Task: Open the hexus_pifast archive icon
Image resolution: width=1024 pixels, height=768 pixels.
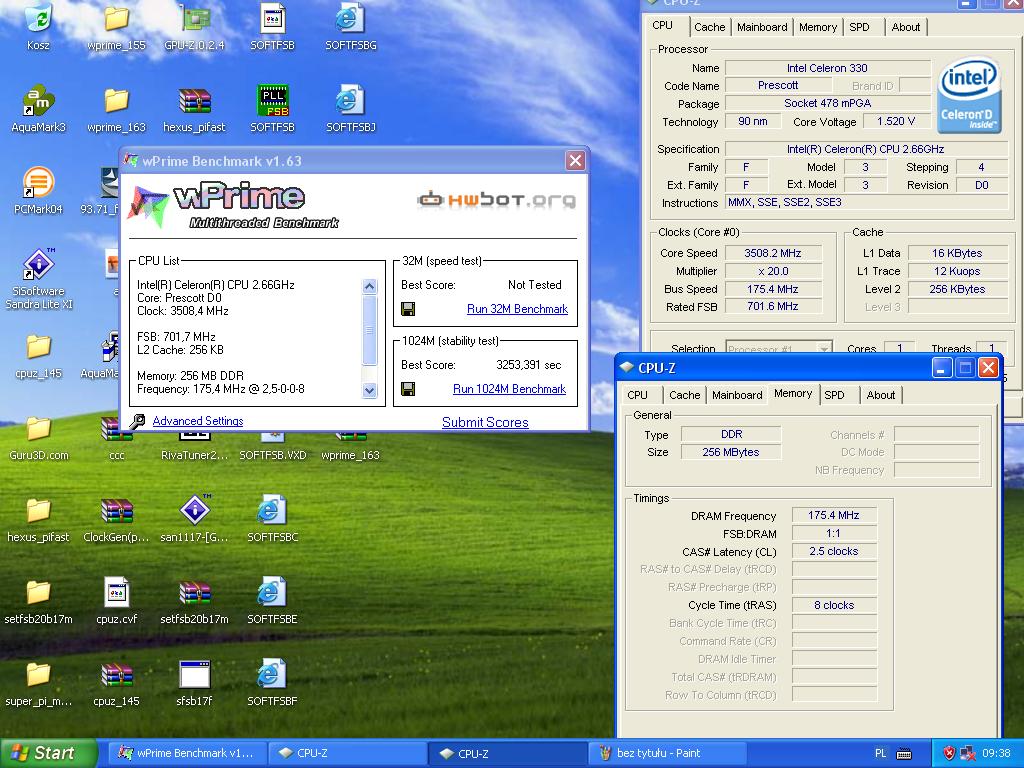Action: pyautogui.click(x=195, y=101)
